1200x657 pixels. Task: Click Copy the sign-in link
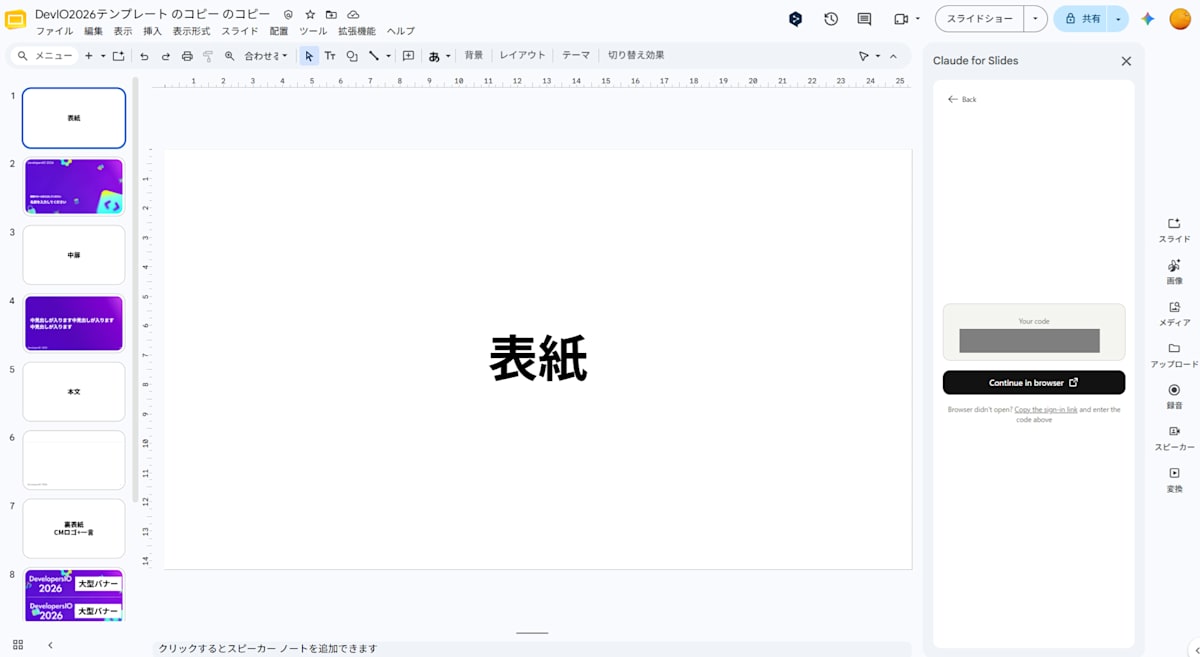tap(1046, 409)
